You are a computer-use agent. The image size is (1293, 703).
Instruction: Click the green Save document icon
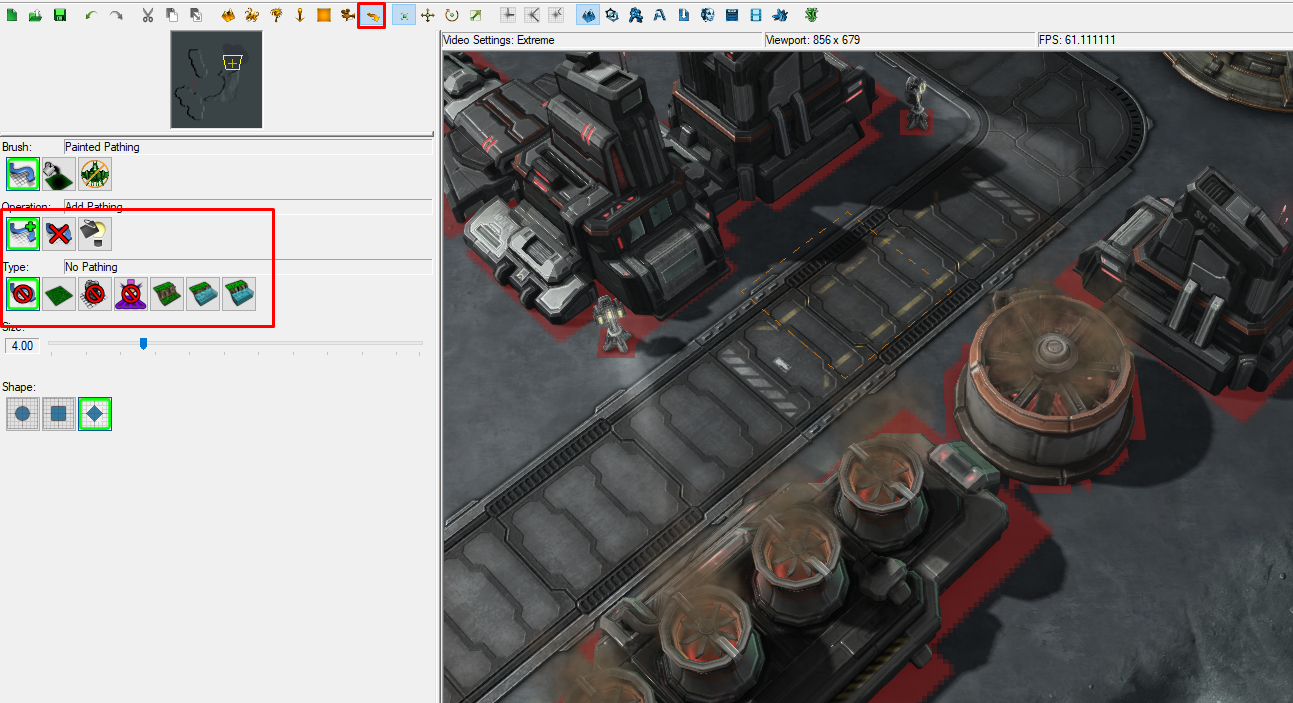pyautogui.click(x=59, y=15)
